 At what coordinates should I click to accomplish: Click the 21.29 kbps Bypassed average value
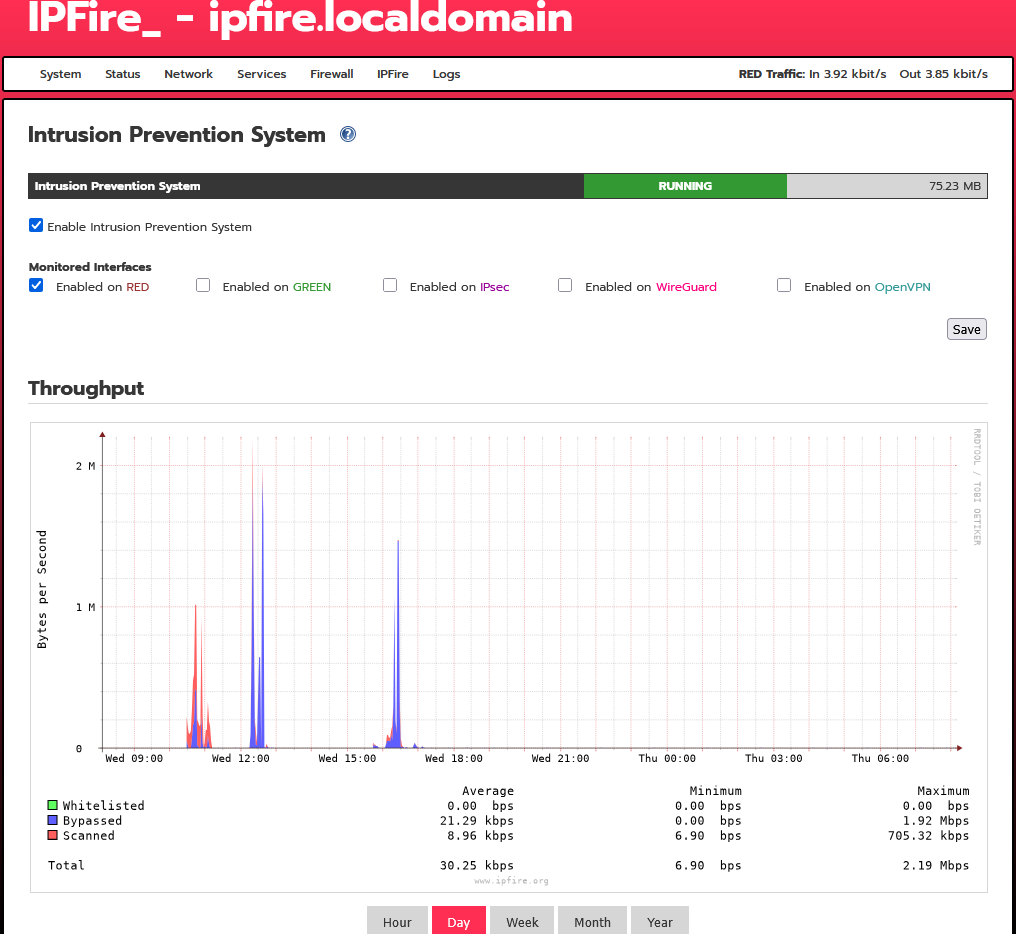(476, 821)
